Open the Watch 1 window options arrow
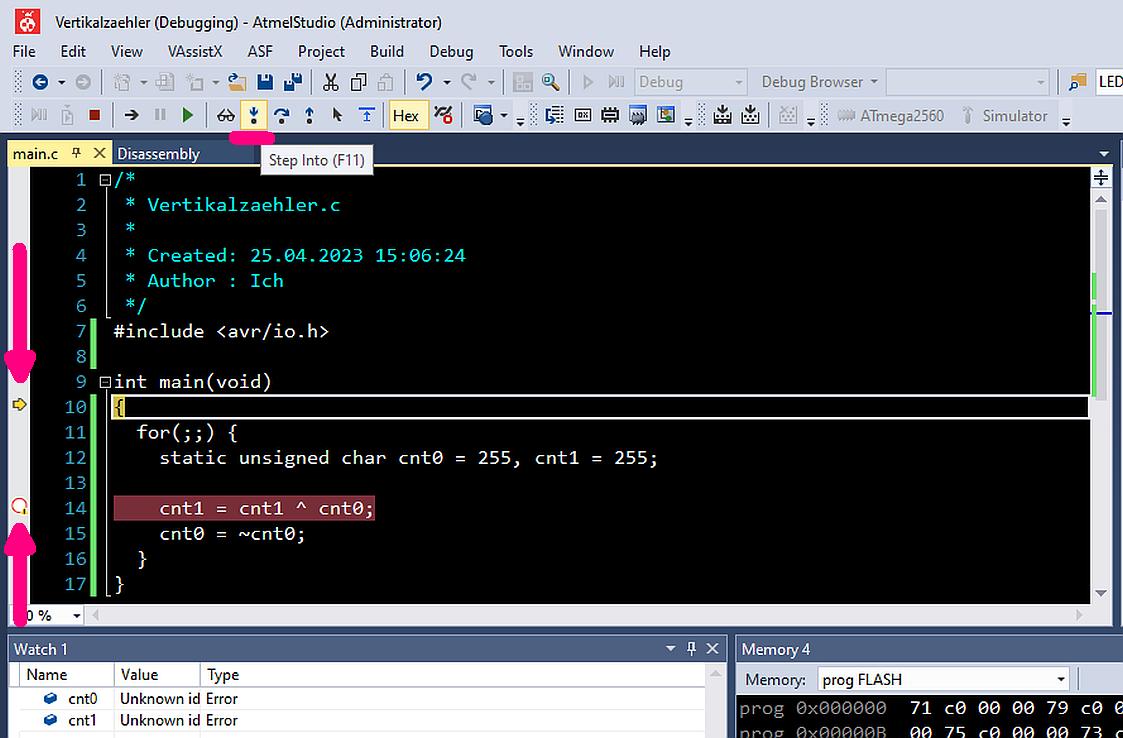This screenshot has width=1123, height=738. (670, 648)
